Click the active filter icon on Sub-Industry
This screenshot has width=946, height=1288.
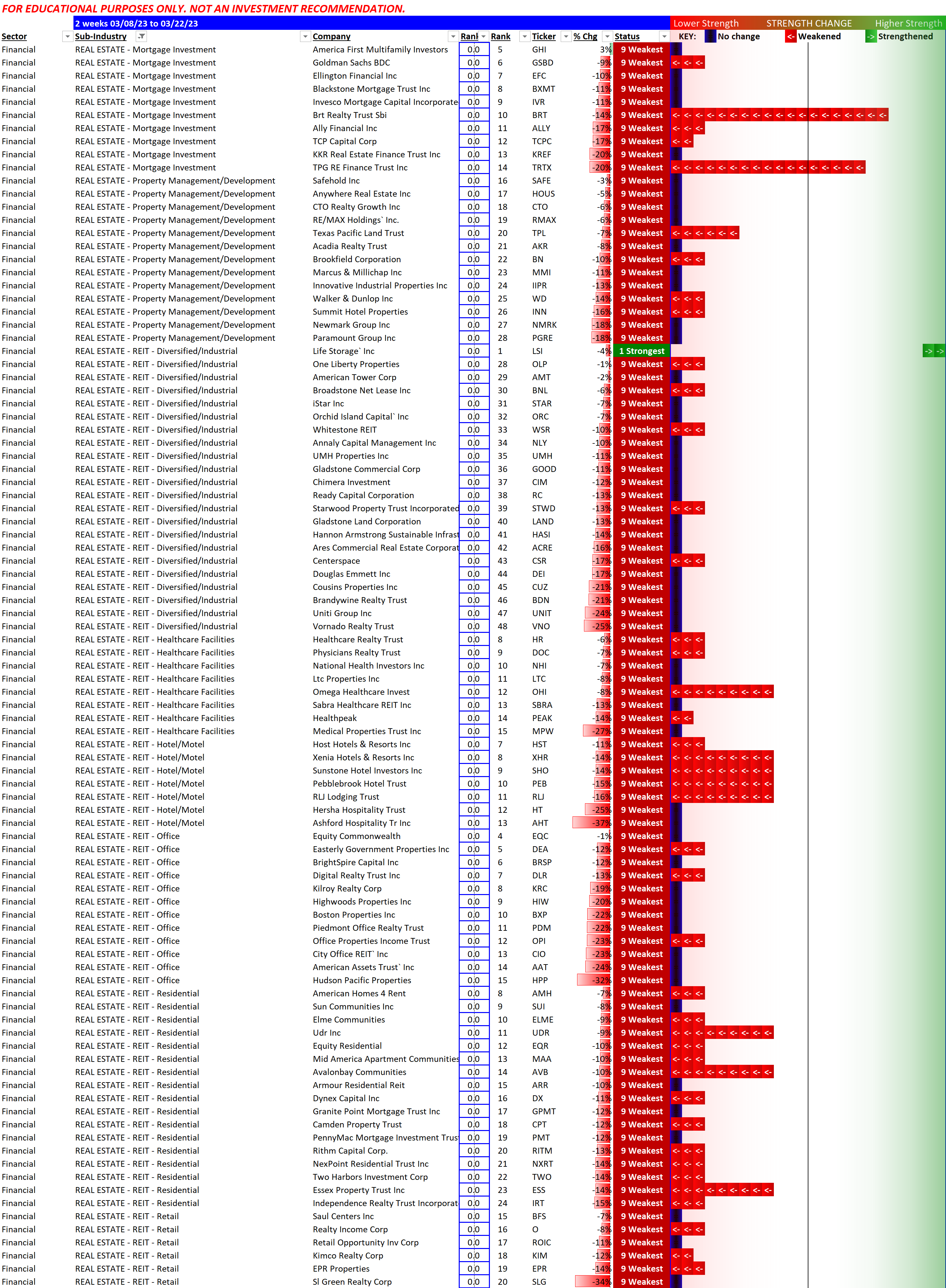pos(141,37)
